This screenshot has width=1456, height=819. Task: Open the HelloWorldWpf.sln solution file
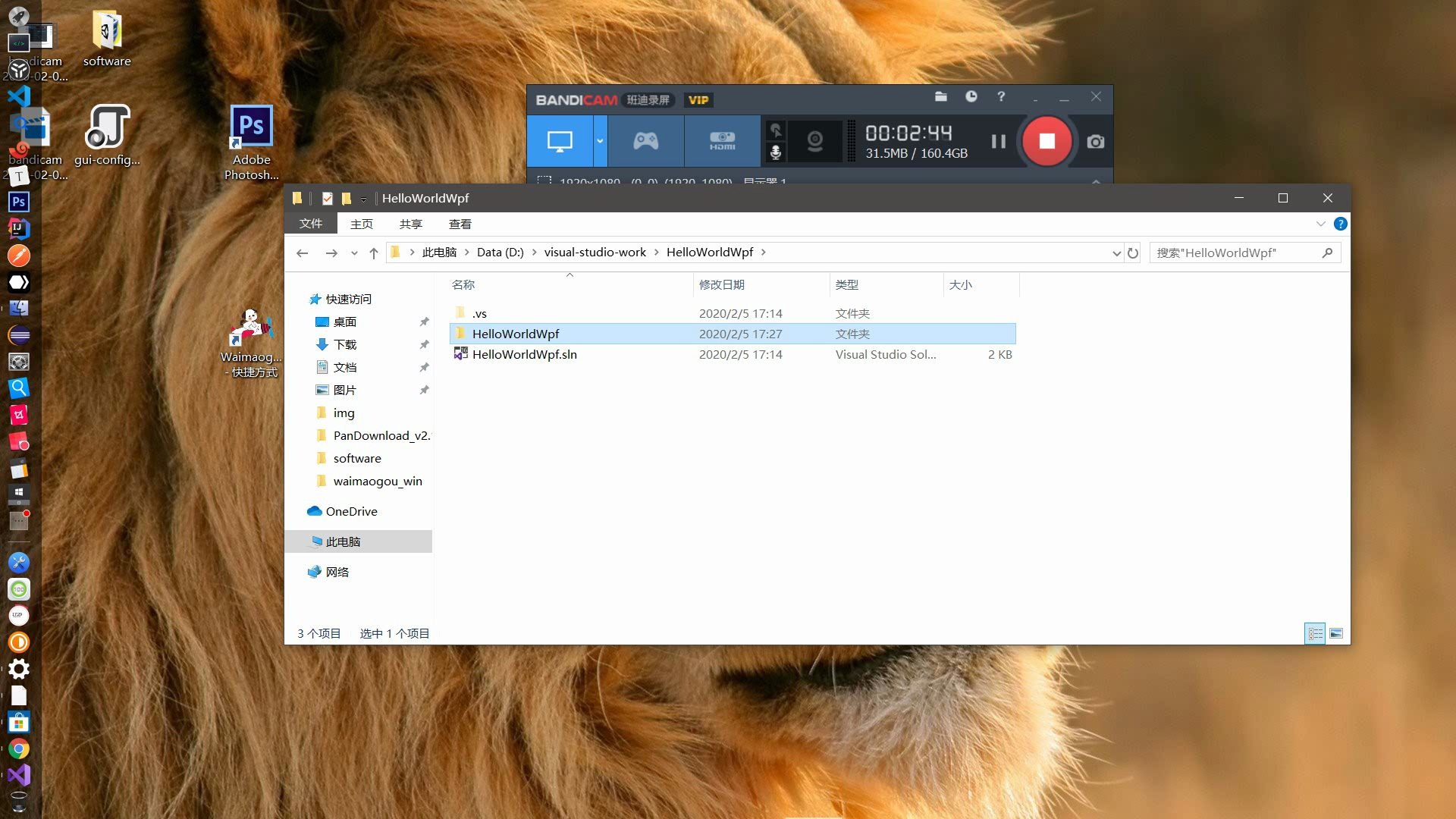tap(524, 353)
